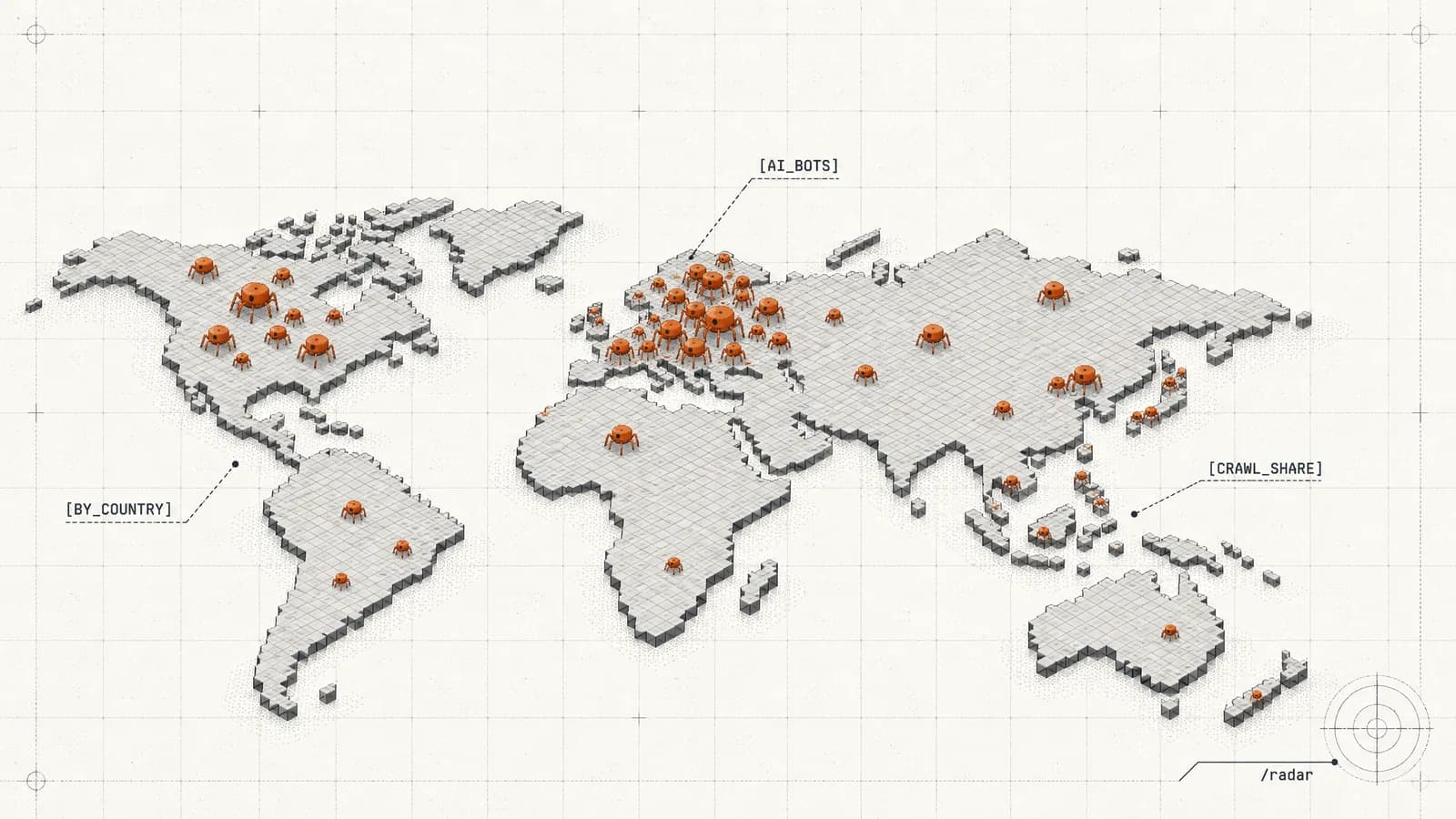Click the [AI_BOTS] label
1456x819 pixels.
pyautogui.click(x=798, y=166)
